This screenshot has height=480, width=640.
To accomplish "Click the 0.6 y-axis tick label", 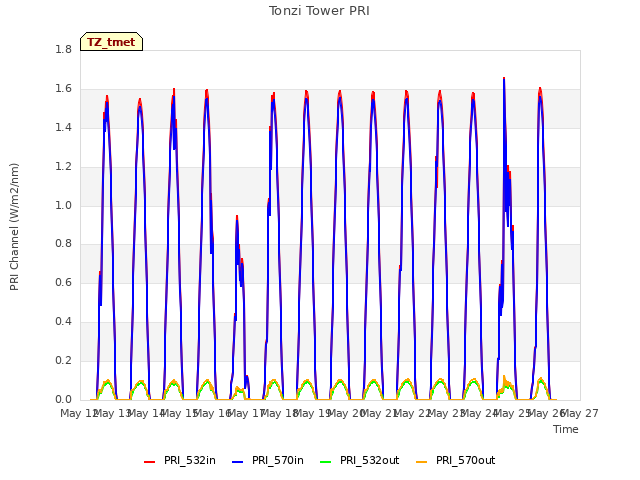I will (64, 282).
